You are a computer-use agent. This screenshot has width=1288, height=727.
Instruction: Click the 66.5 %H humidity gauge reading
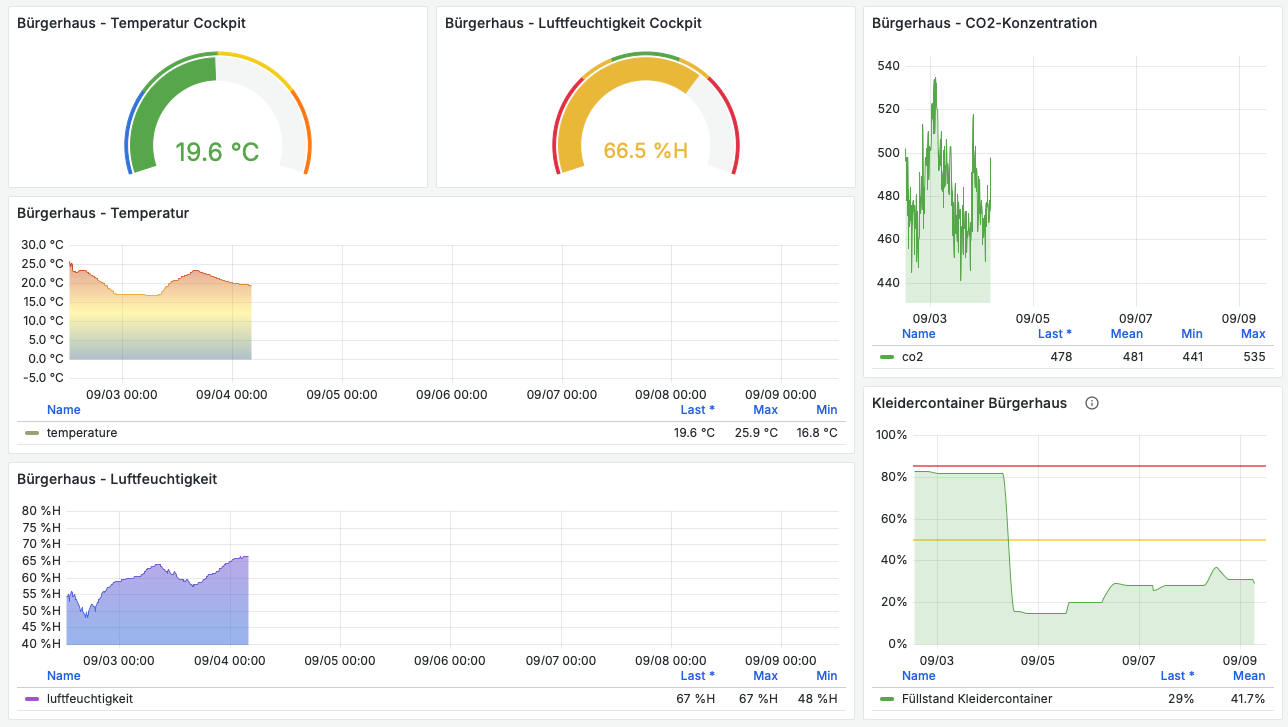[645, 151]
